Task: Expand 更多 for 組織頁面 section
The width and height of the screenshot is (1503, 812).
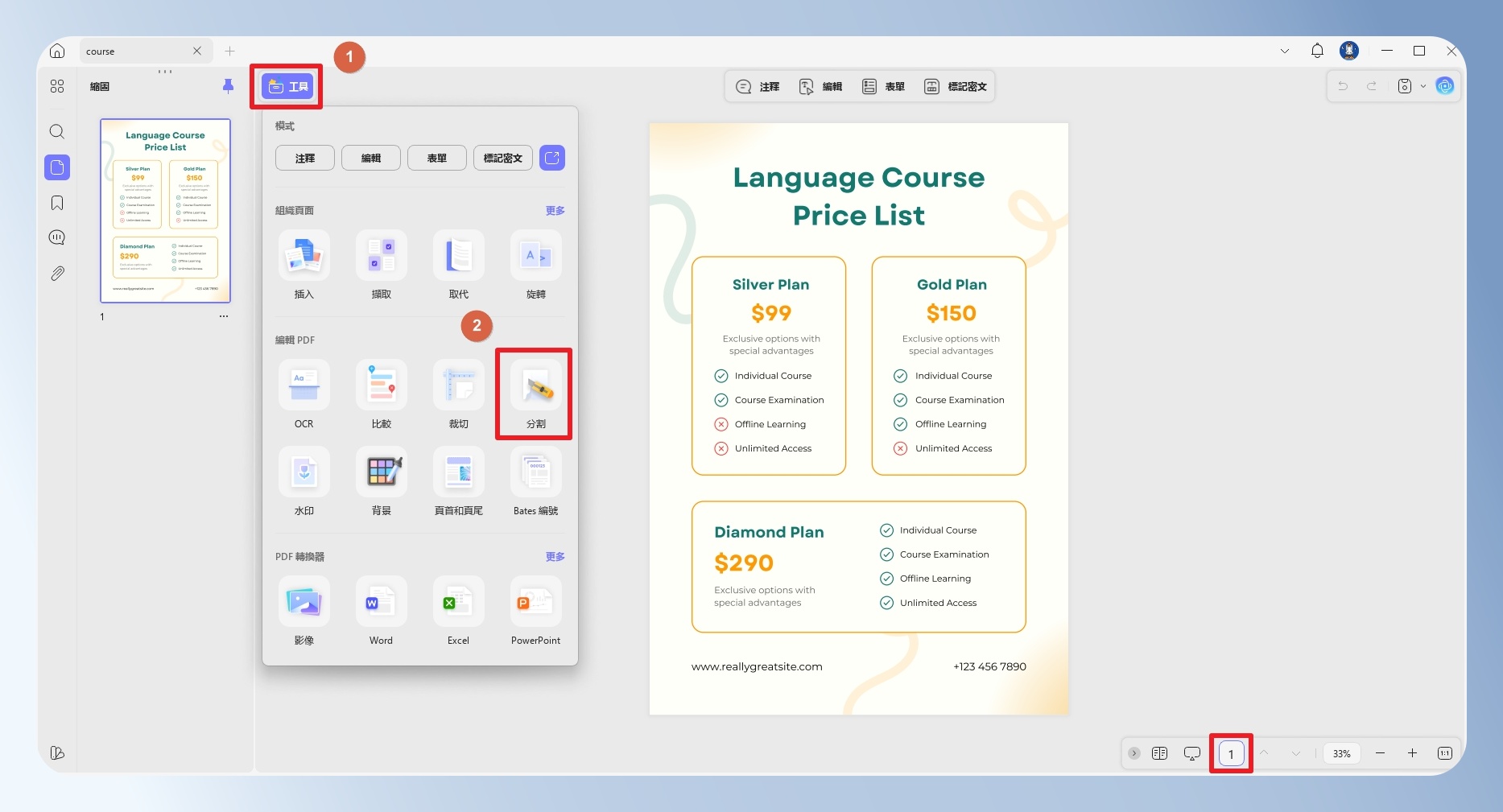Action: coord(555,210)
